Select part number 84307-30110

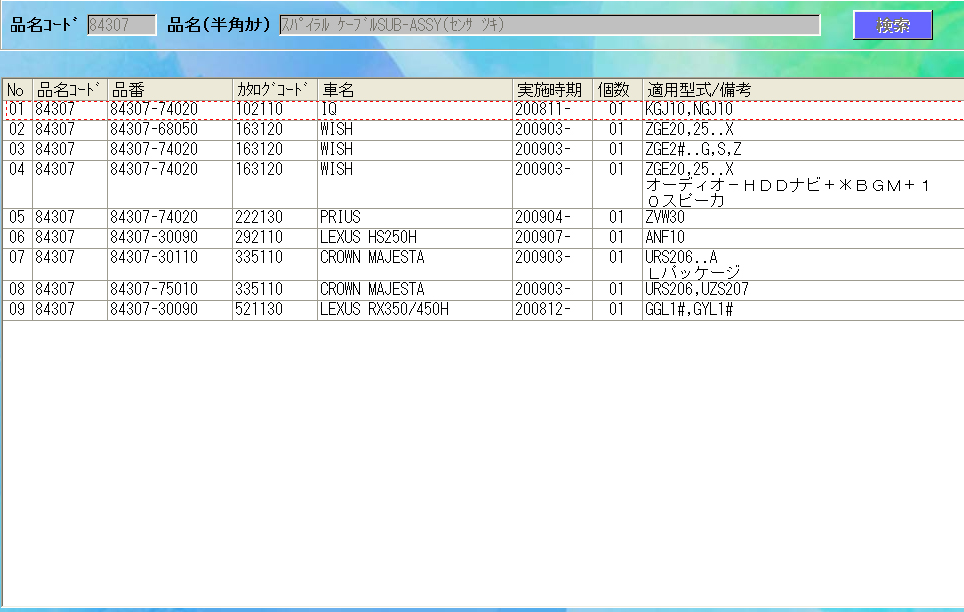pos(170,264)
